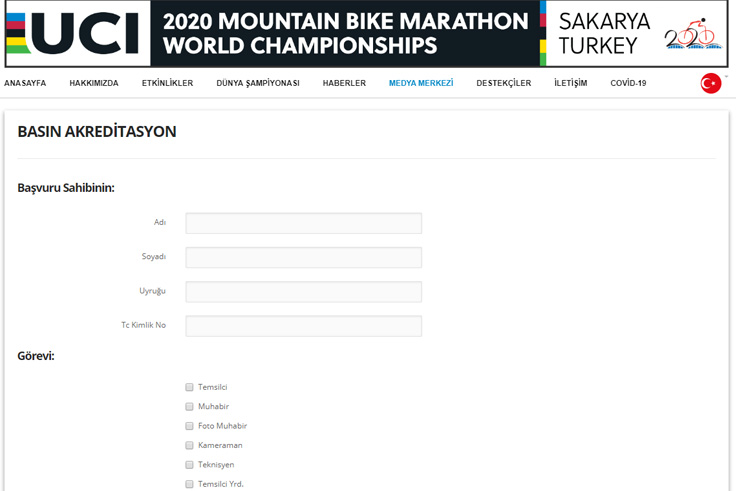The image size is (736, 491).
Task: Check the Temsilci checkbox
Action: (189, 387)
